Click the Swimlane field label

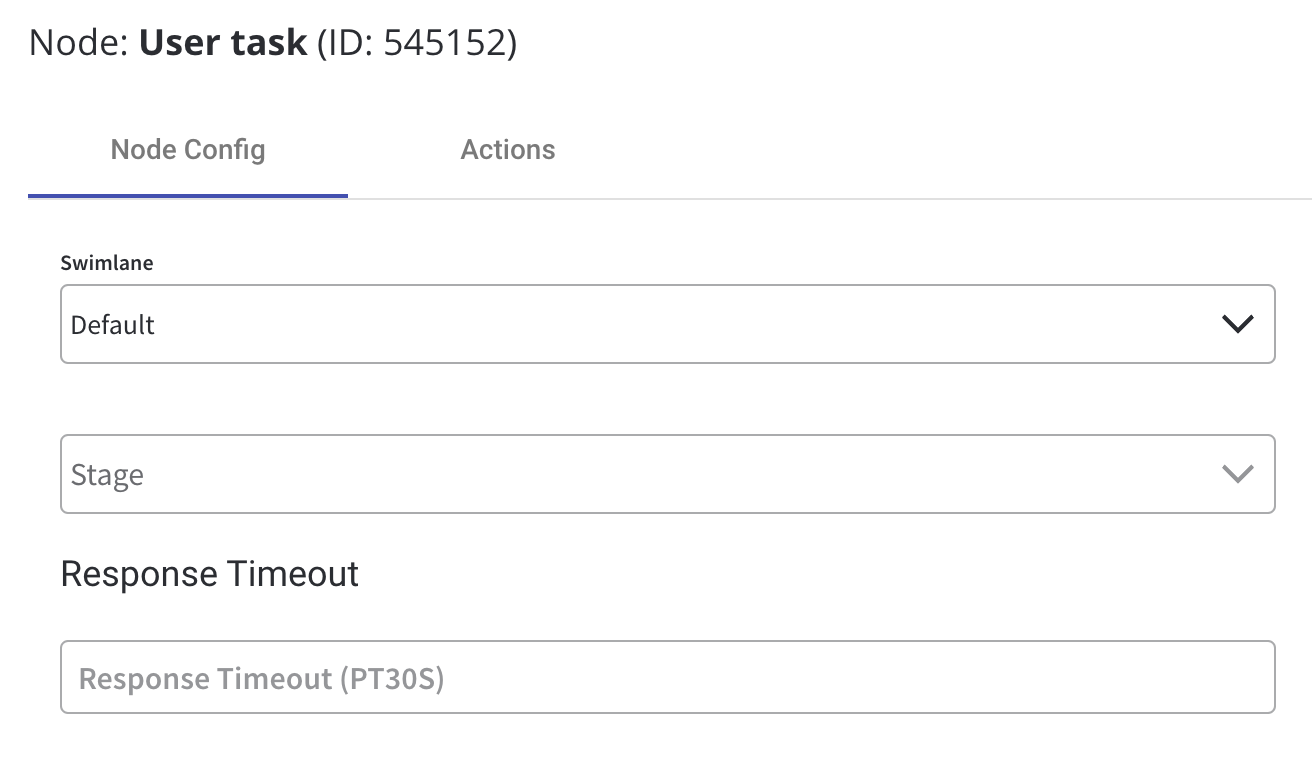click(x=107, y=263)
